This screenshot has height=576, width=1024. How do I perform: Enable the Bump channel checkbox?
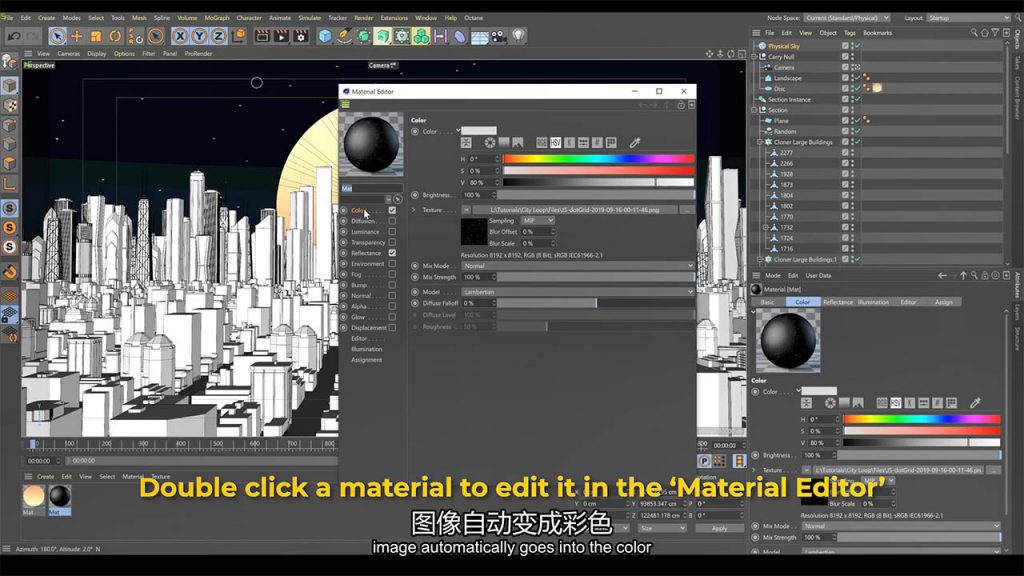392,285
